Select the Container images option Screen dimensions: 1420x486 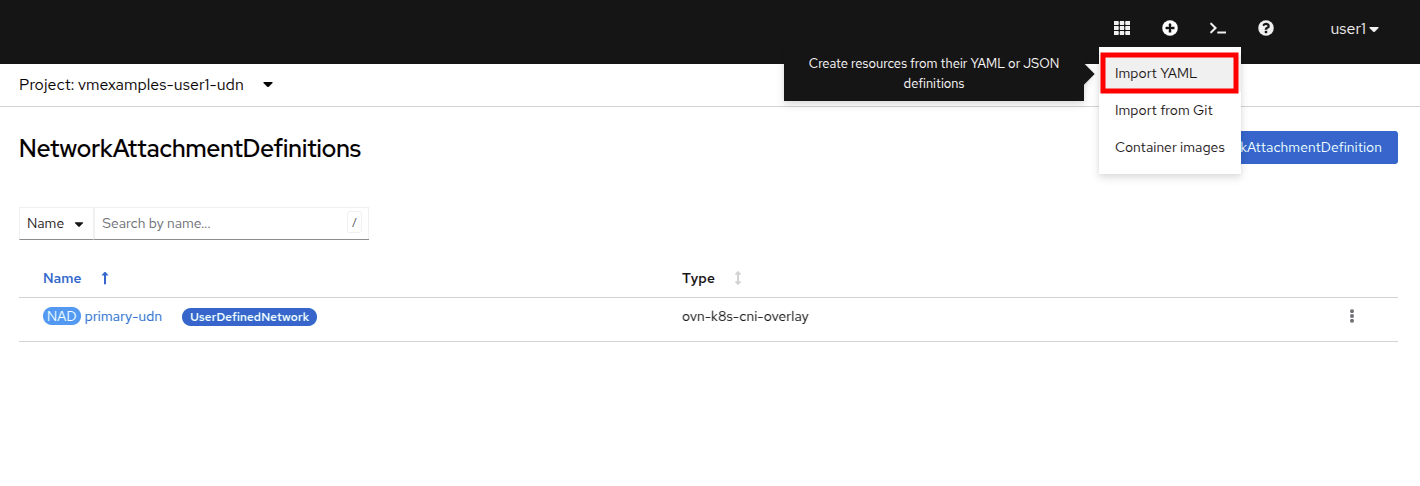point(1169,147)
